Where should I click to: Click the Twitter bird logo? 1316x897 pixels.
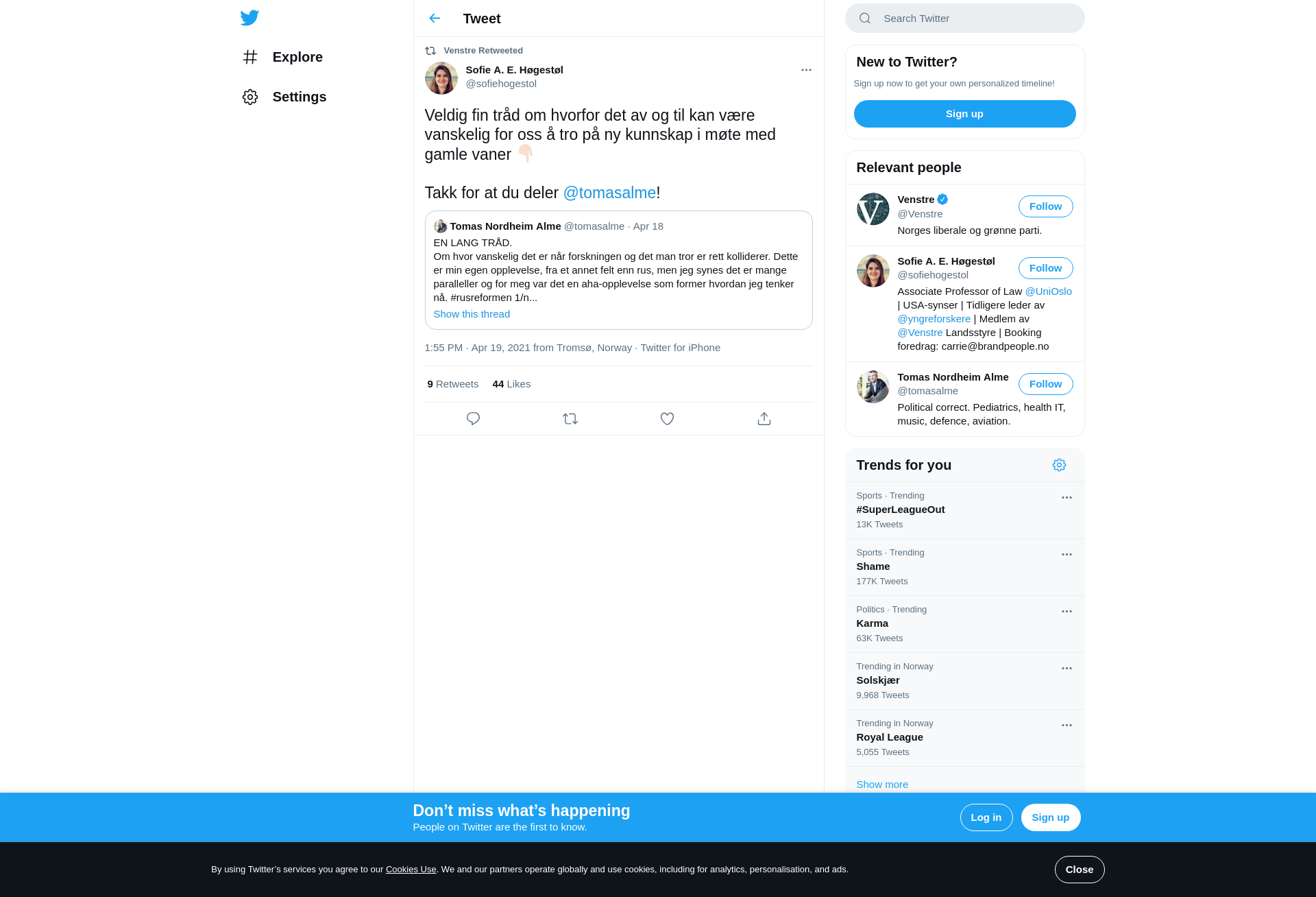(x=249, y=18)
